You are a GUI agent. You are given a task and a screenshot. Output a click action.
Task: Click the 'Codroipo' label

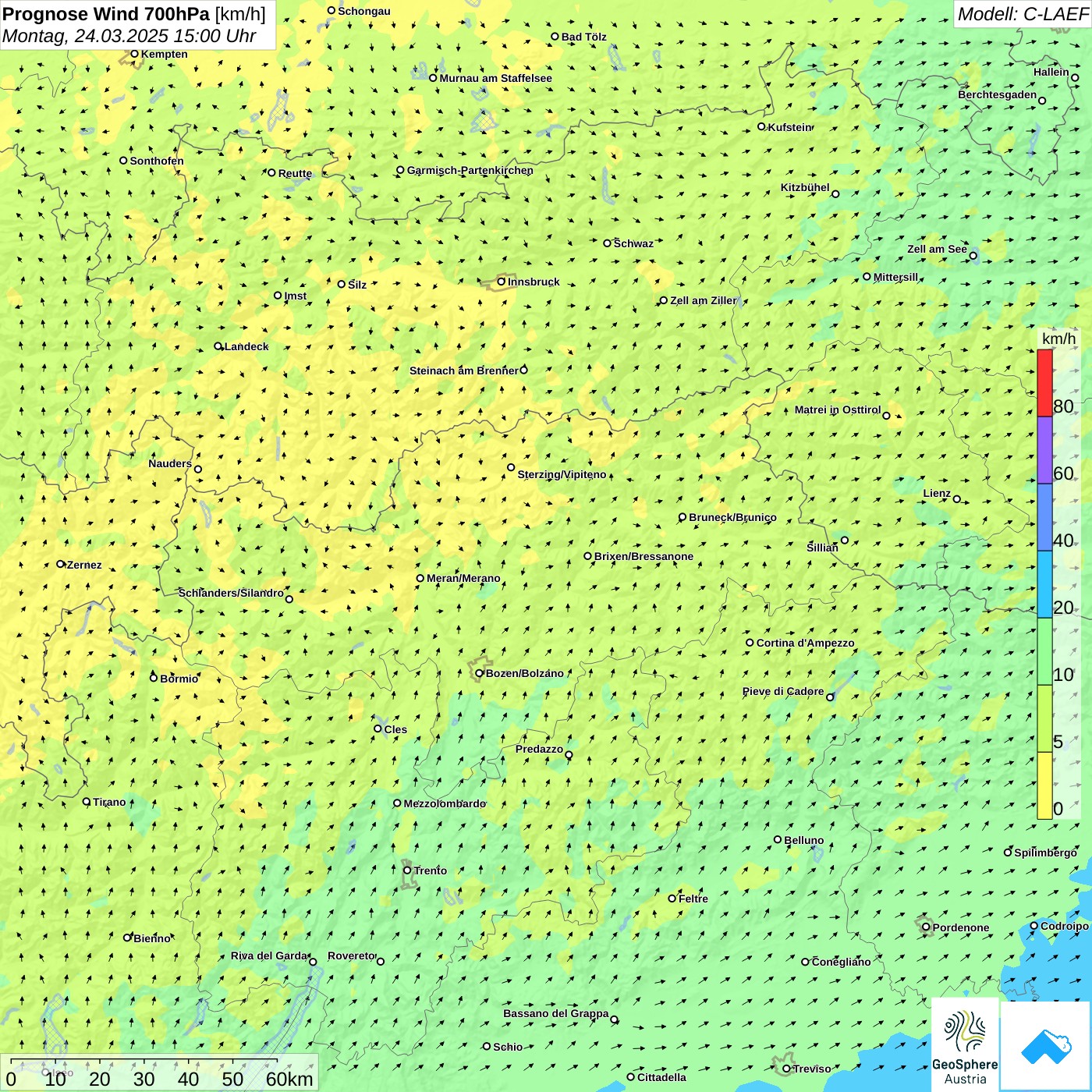(x=1065, y=926)
